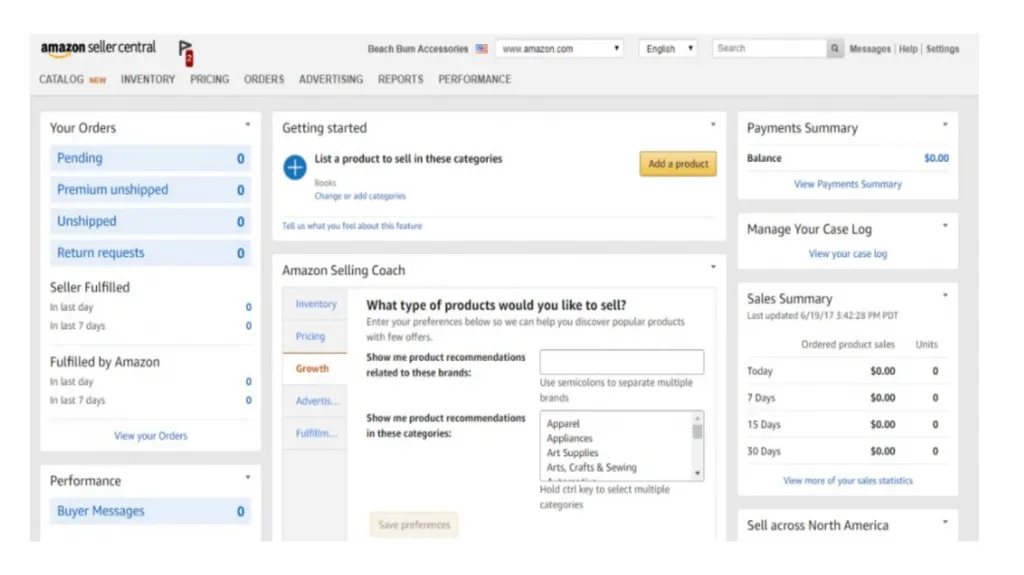
Task: Click View Payments Summary link
Action: point(848,184)
